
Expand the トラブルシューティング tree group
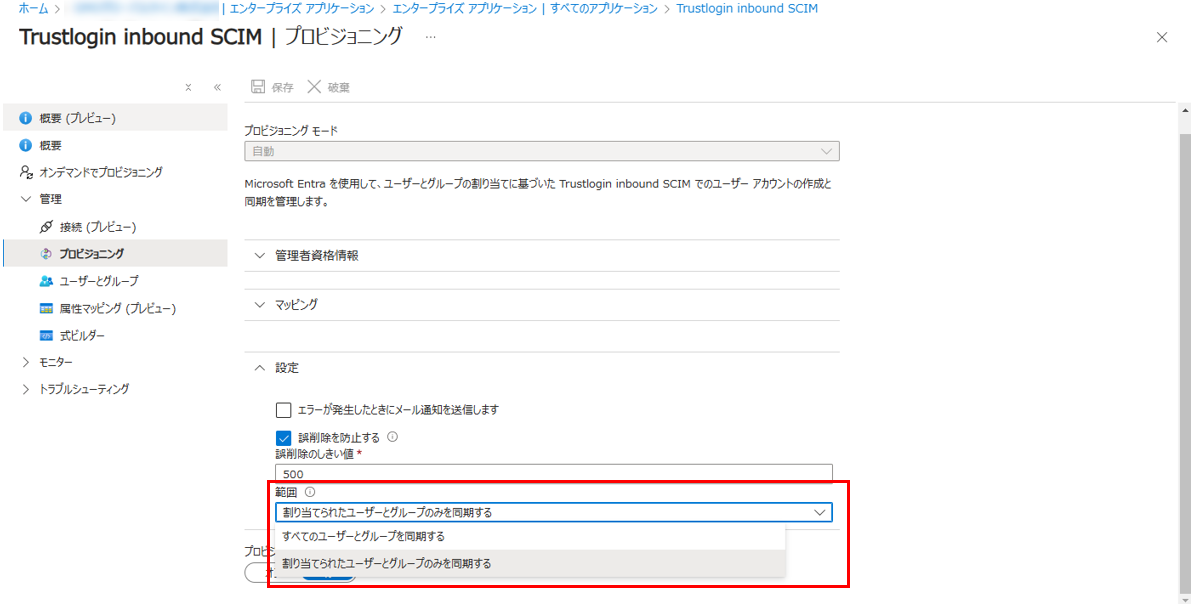click(x=26, y=388)
